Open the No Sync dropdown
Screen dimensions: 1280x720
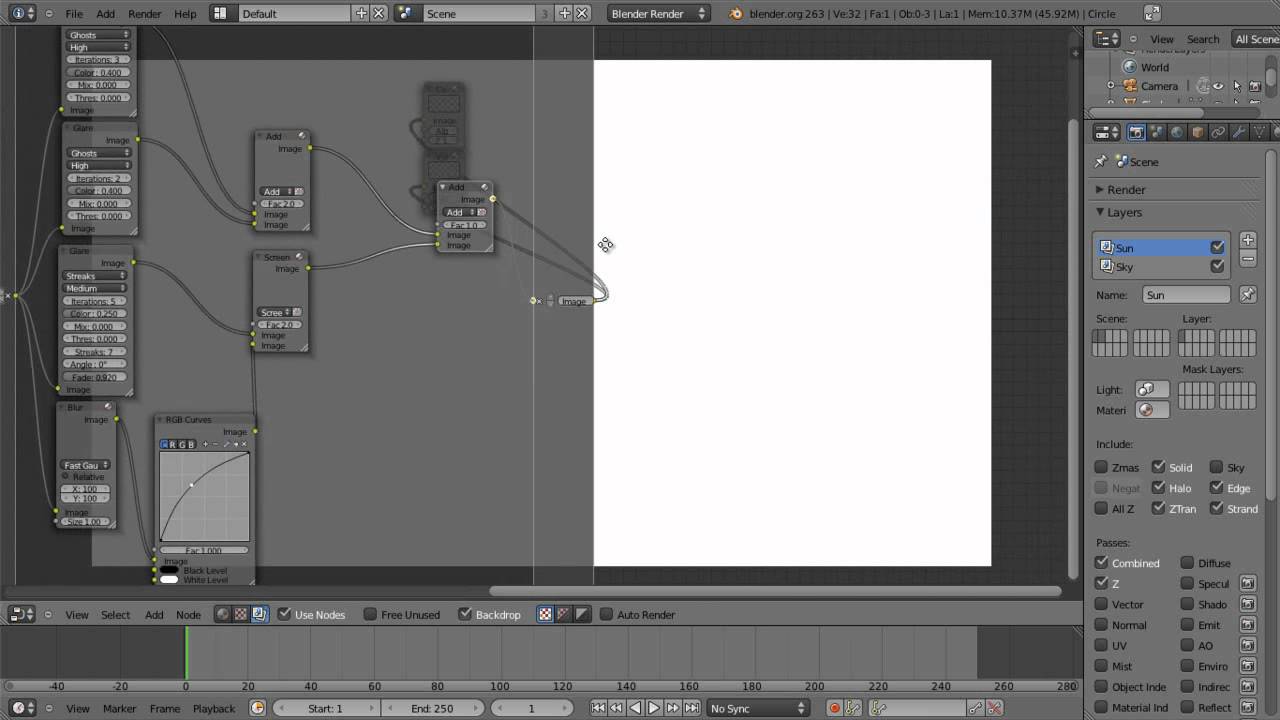(x=757, y=708)
